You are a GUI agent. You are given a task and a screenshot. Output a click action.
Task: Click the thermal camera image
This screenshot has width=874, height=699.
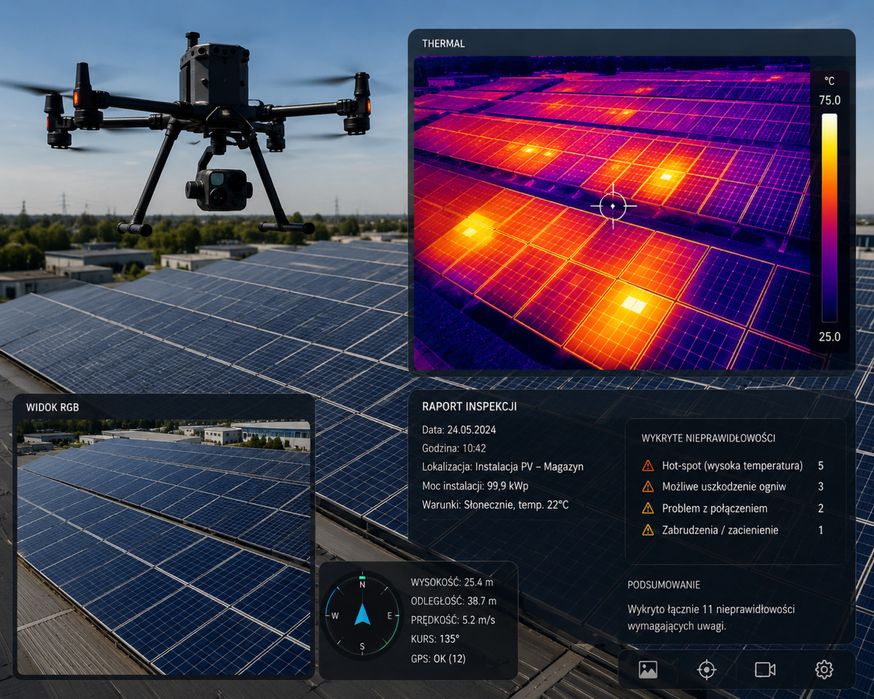(x=611, y=212)
